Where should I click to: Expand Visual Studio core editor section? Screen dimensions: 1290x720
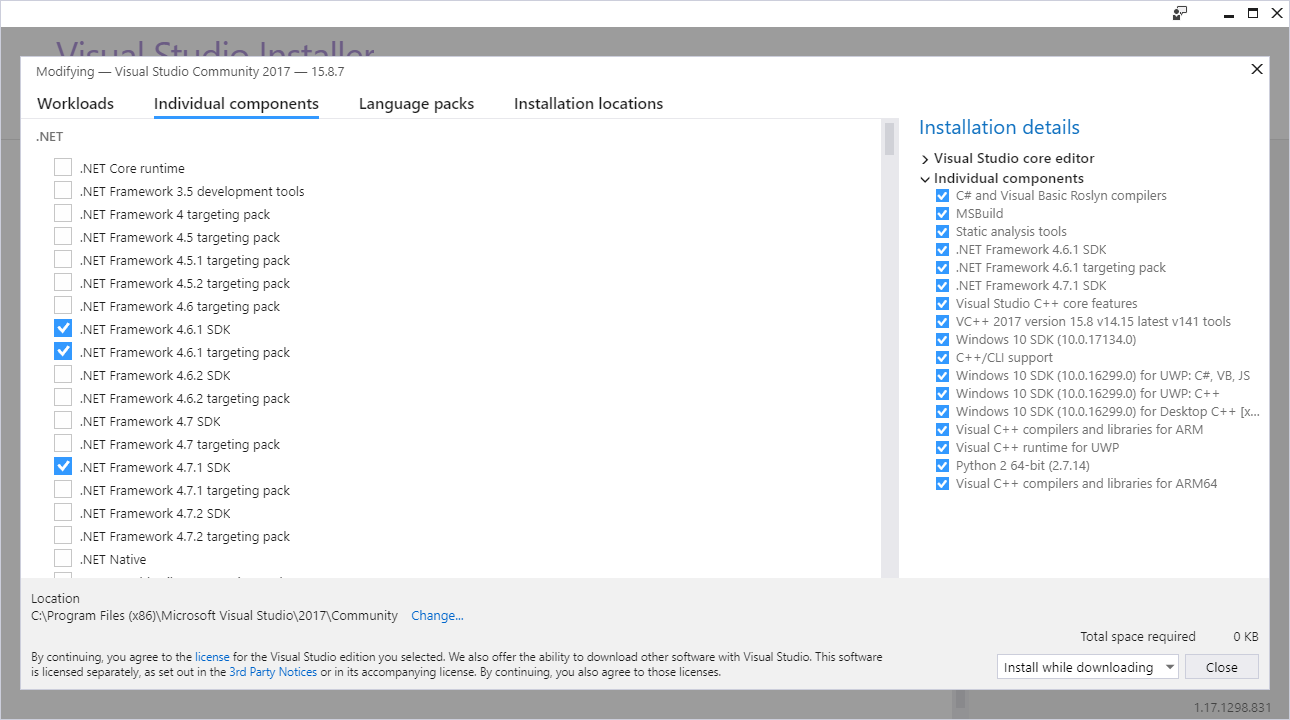[925, 159]
